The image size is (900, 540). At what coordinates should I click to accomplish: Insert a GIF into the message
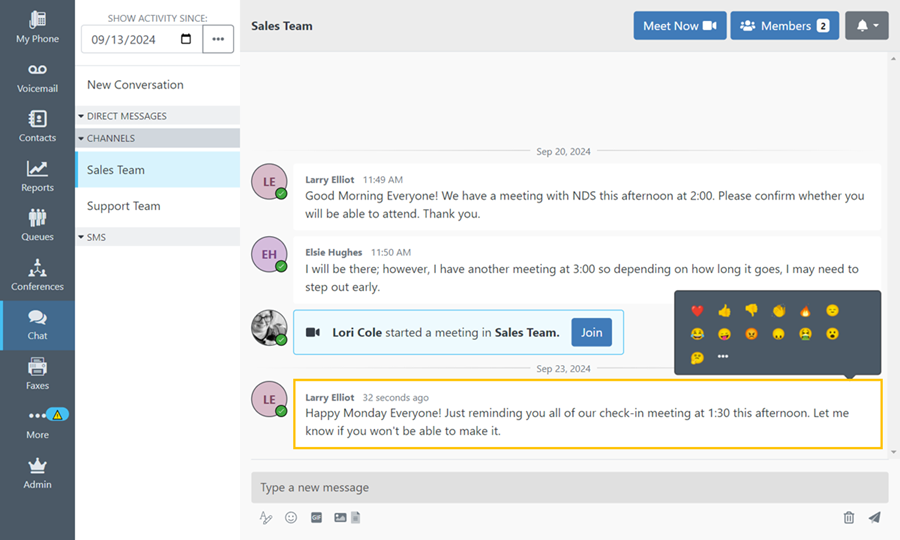316,518
